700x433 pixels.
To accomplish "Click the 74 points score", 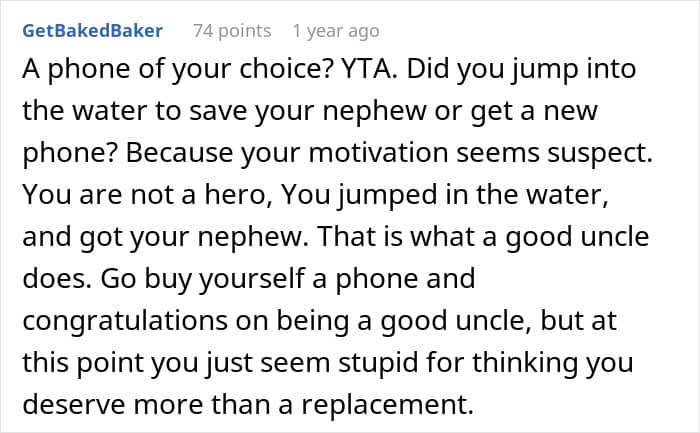I will click(232, 31).
